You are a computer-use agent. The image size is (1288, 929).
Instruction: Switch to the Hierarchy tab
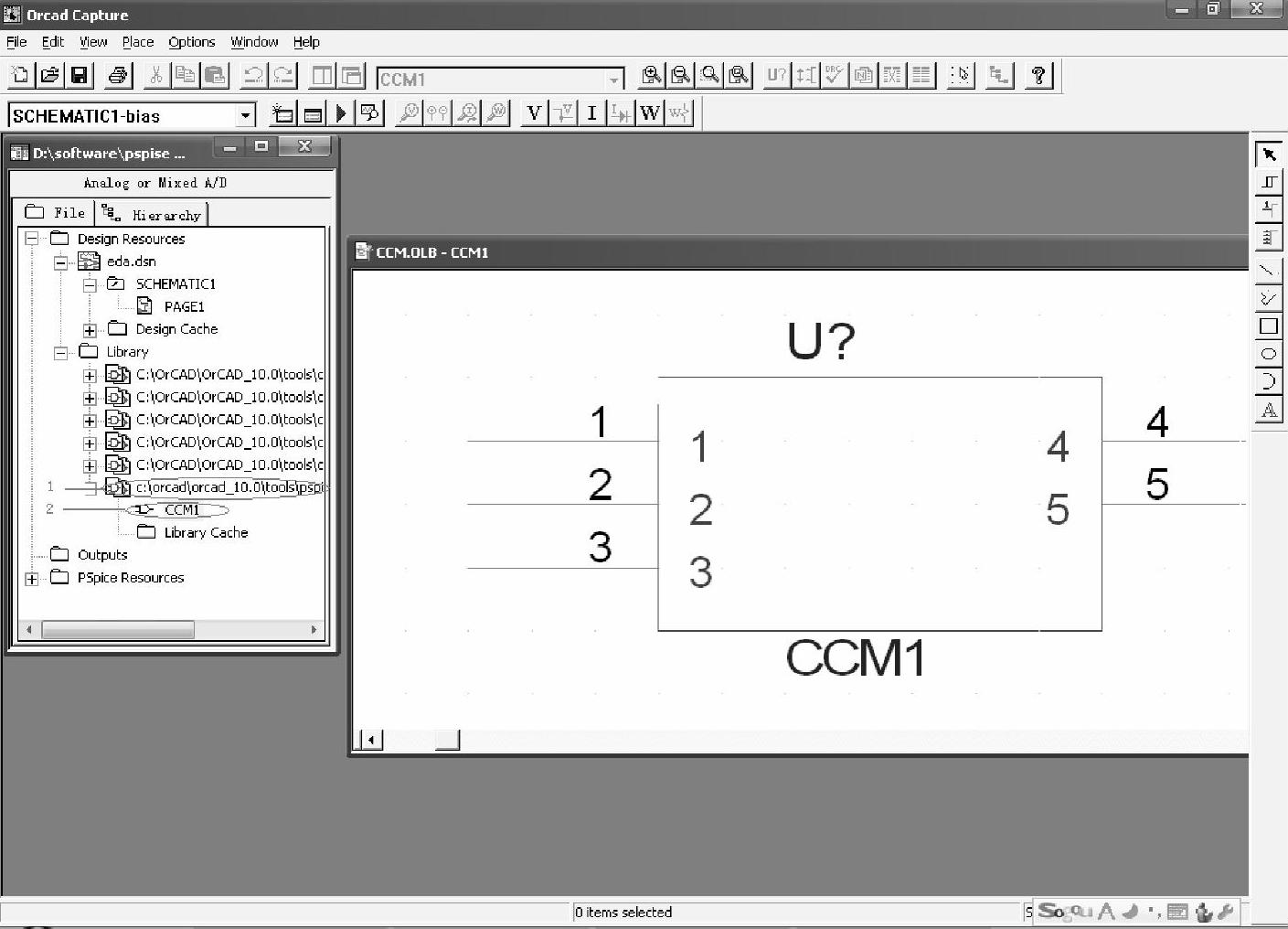pyautogui.click(x=152, y=214)
